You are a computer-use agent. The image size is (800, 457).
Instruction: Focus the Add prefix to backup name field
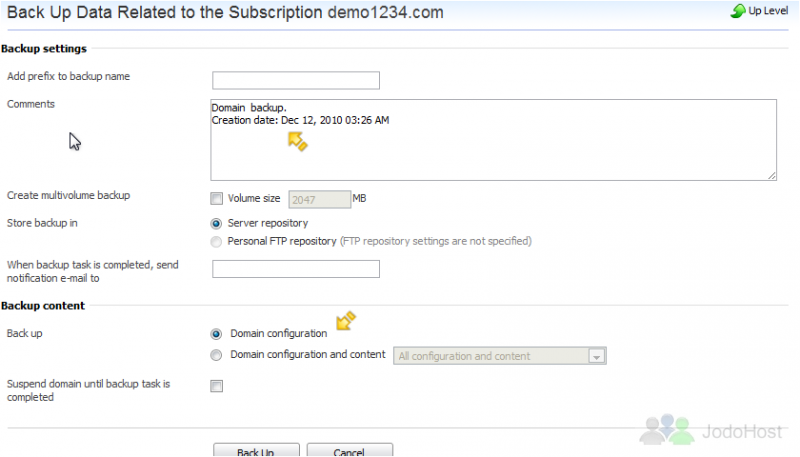pos(296,81)
